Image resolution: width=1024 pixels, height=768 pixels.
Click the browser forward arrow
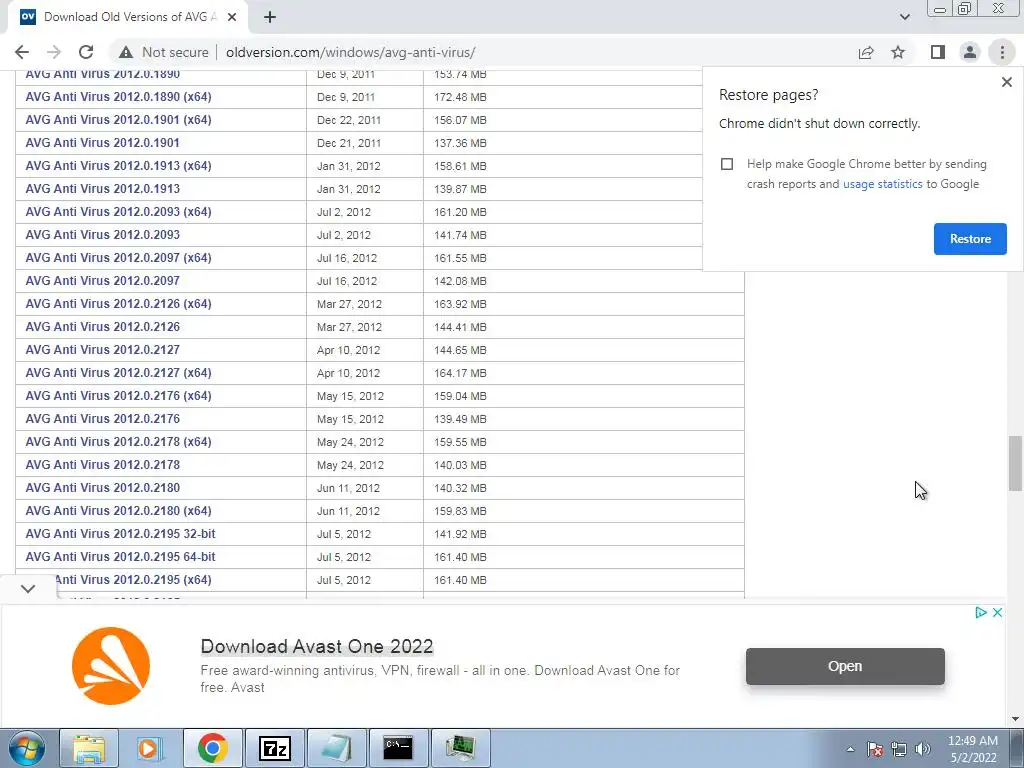(x=54, y=52)
